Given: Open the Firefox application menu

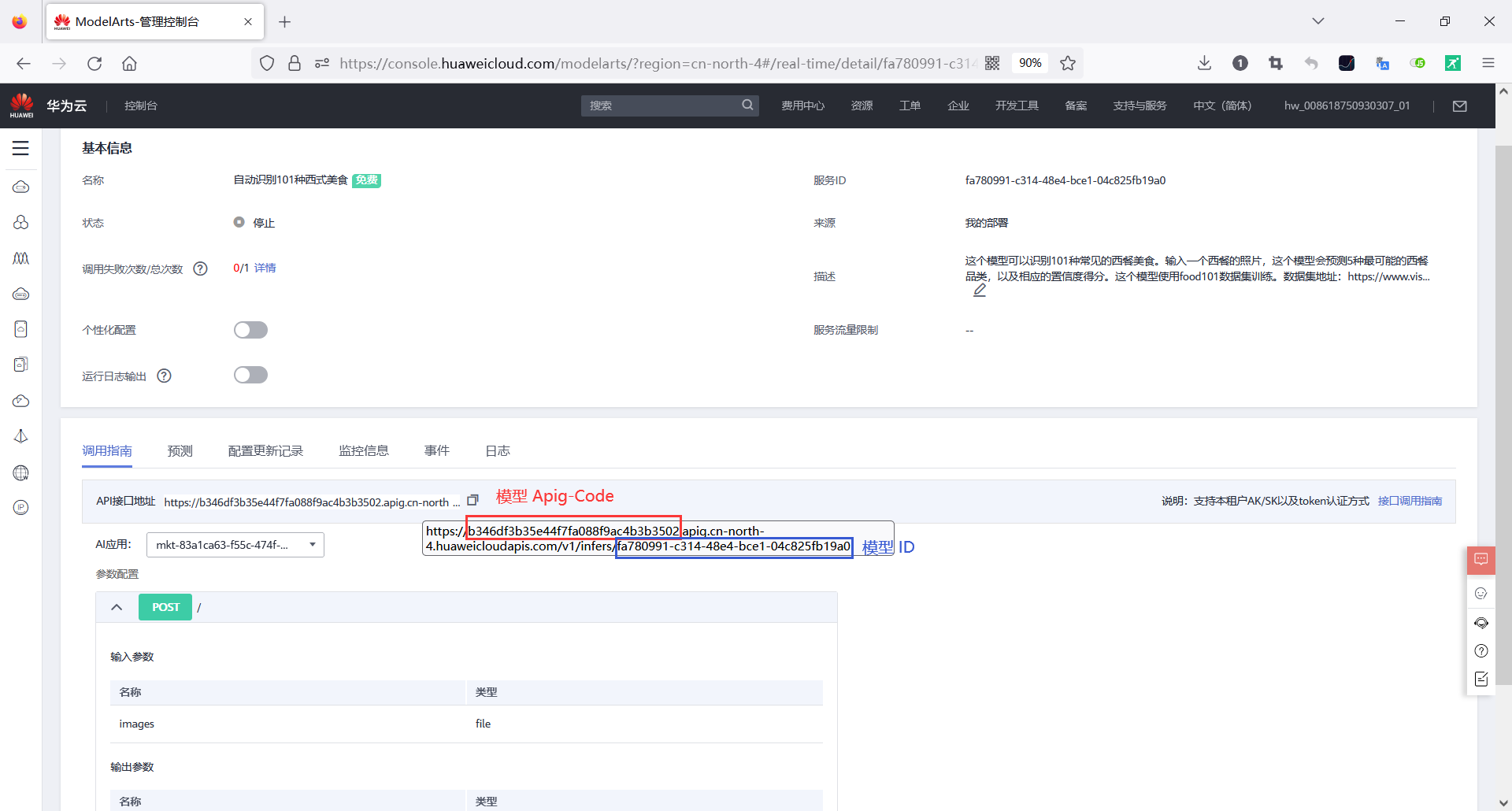Looking at the screenshot, I should pos(1488,63).
